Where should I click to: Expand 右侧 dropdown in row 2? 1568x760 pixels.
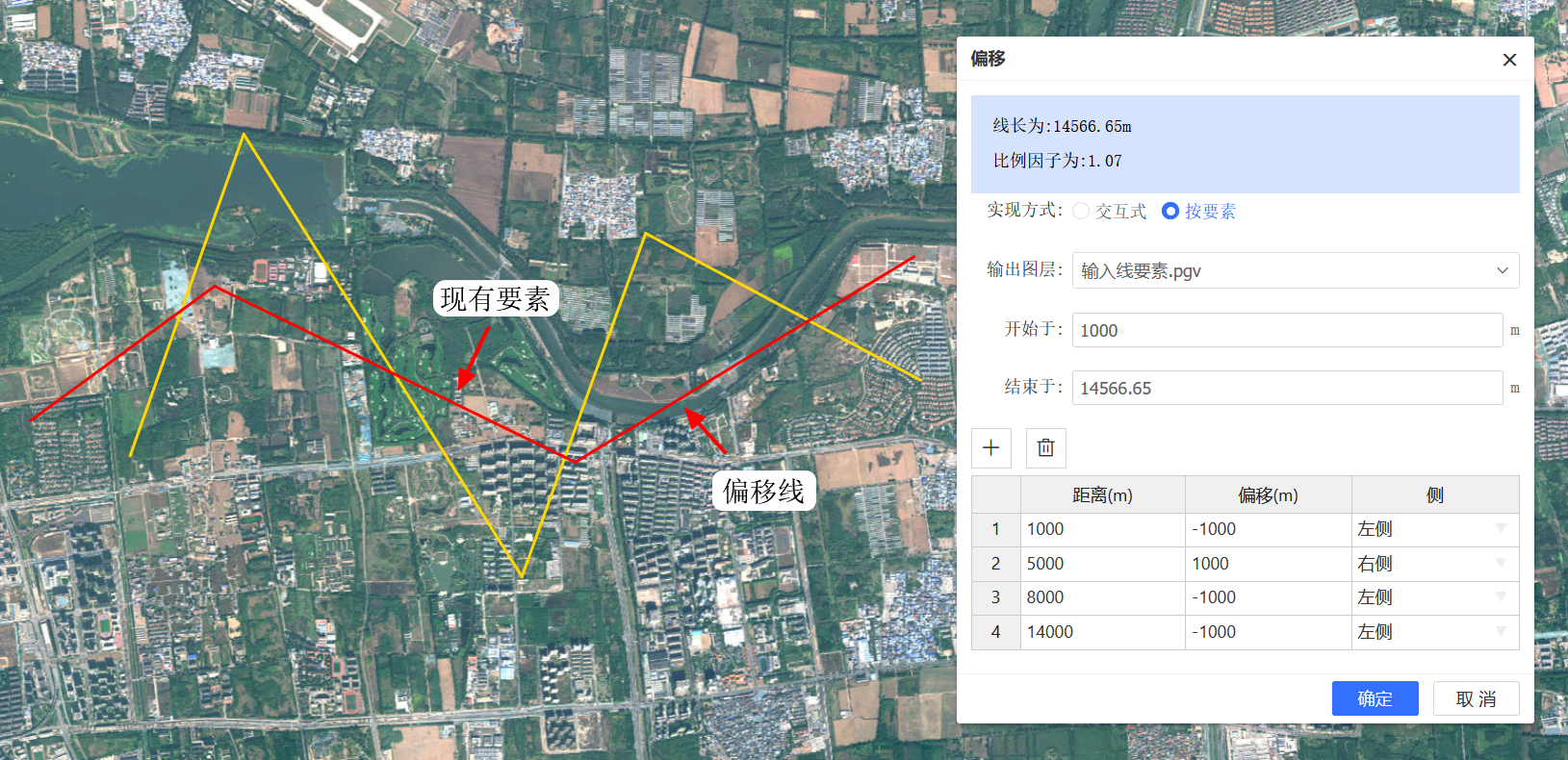[x=1500, y=564]
